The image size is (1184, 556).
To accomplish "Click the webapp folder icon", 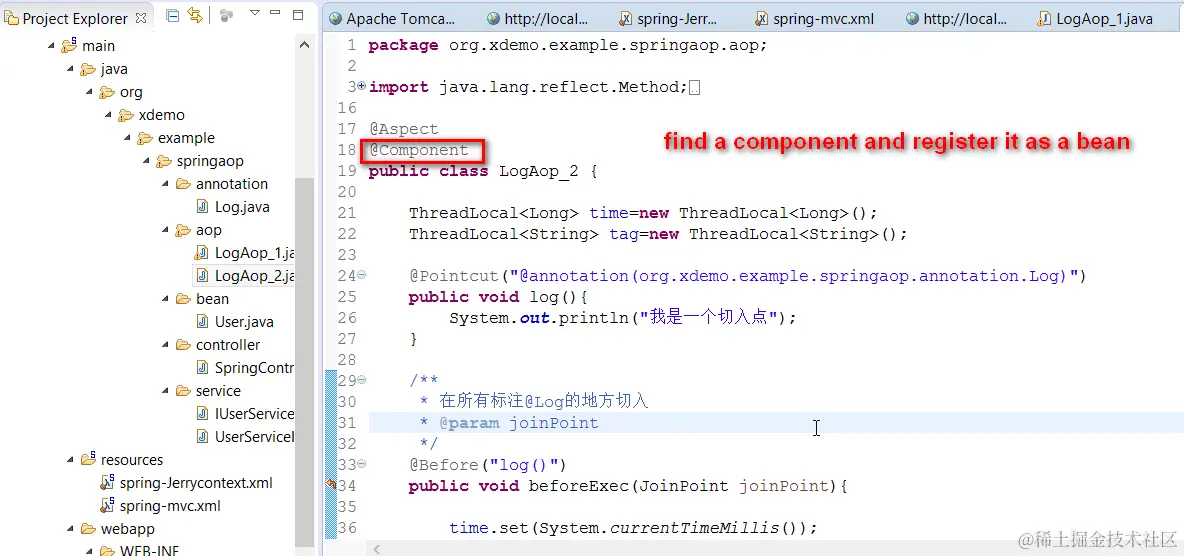I will coord(89,529).
